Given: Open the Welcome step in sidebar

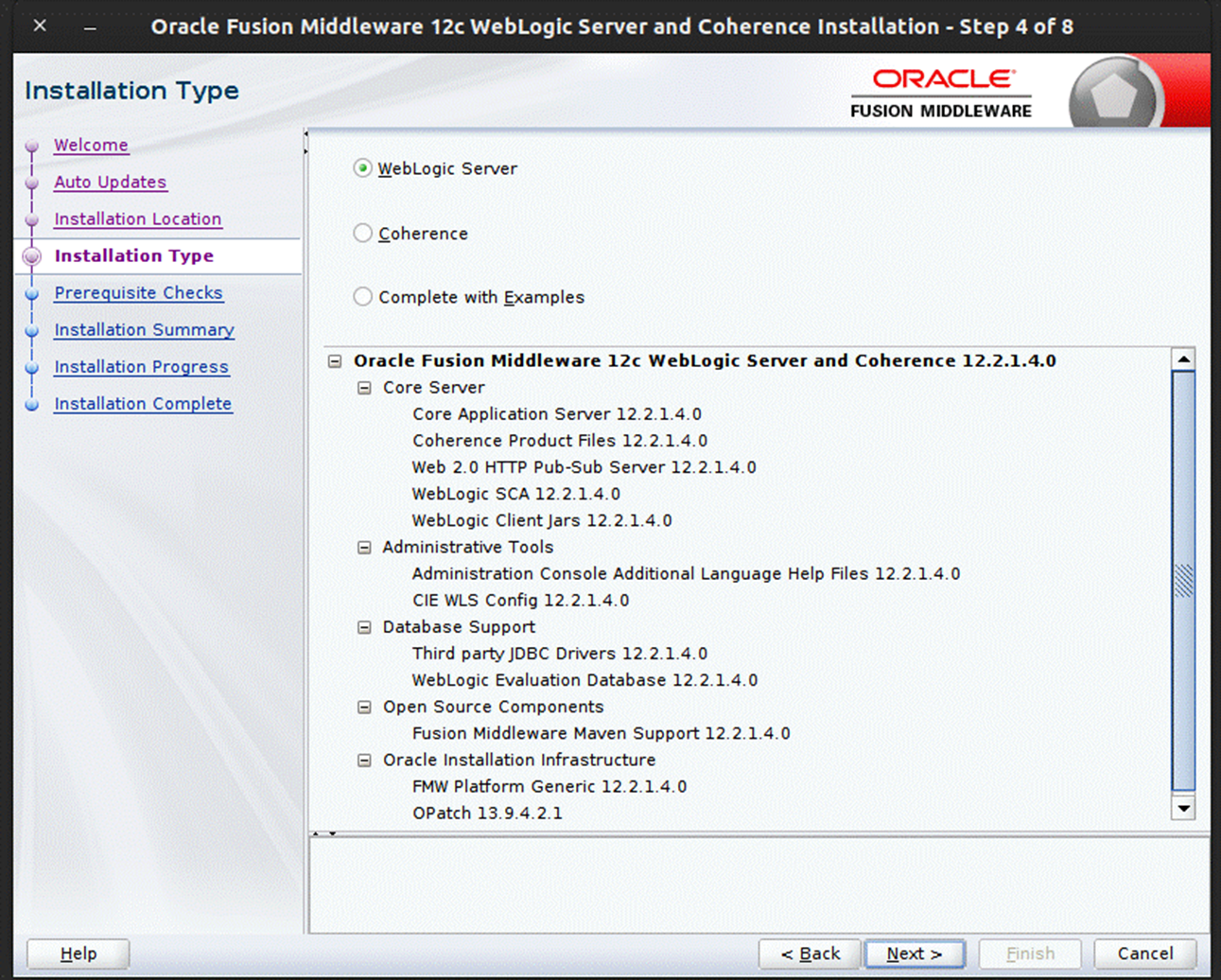Looking at the screenshot, I should (91, 145).
